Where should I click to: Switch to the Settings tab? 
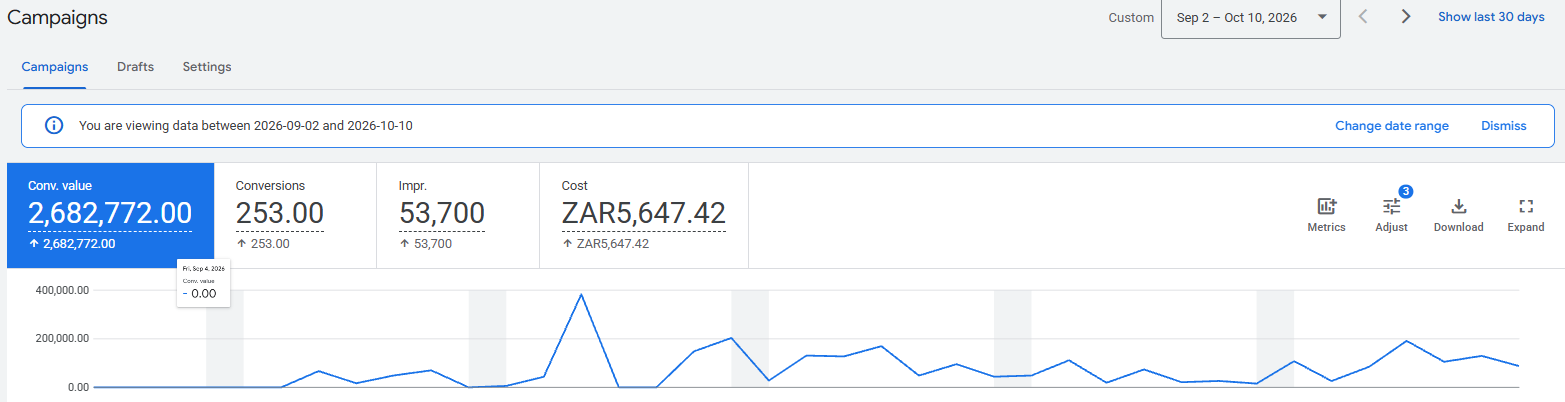[x=207, y=67]
